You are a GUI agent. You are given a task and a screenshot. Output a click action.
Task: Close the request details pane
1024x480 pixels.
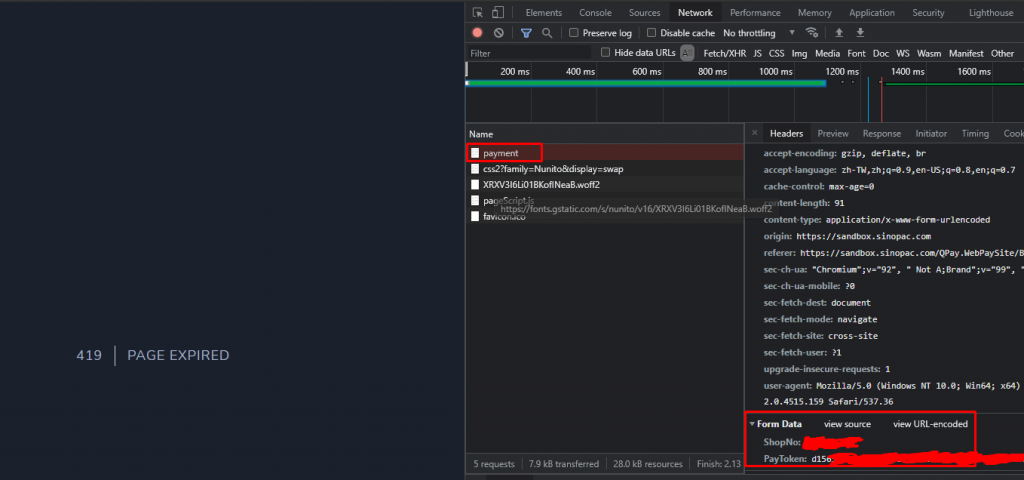pos(754,133)
